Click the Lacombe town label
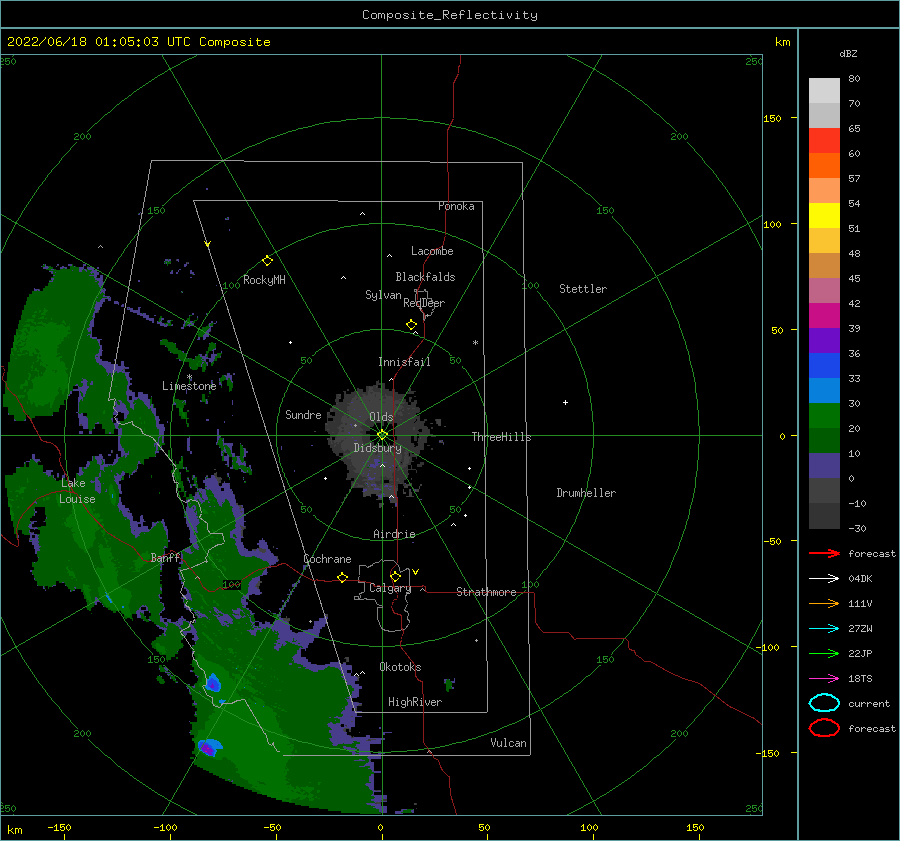This screenshot has height=841, width=900. (x=432, y=251)
